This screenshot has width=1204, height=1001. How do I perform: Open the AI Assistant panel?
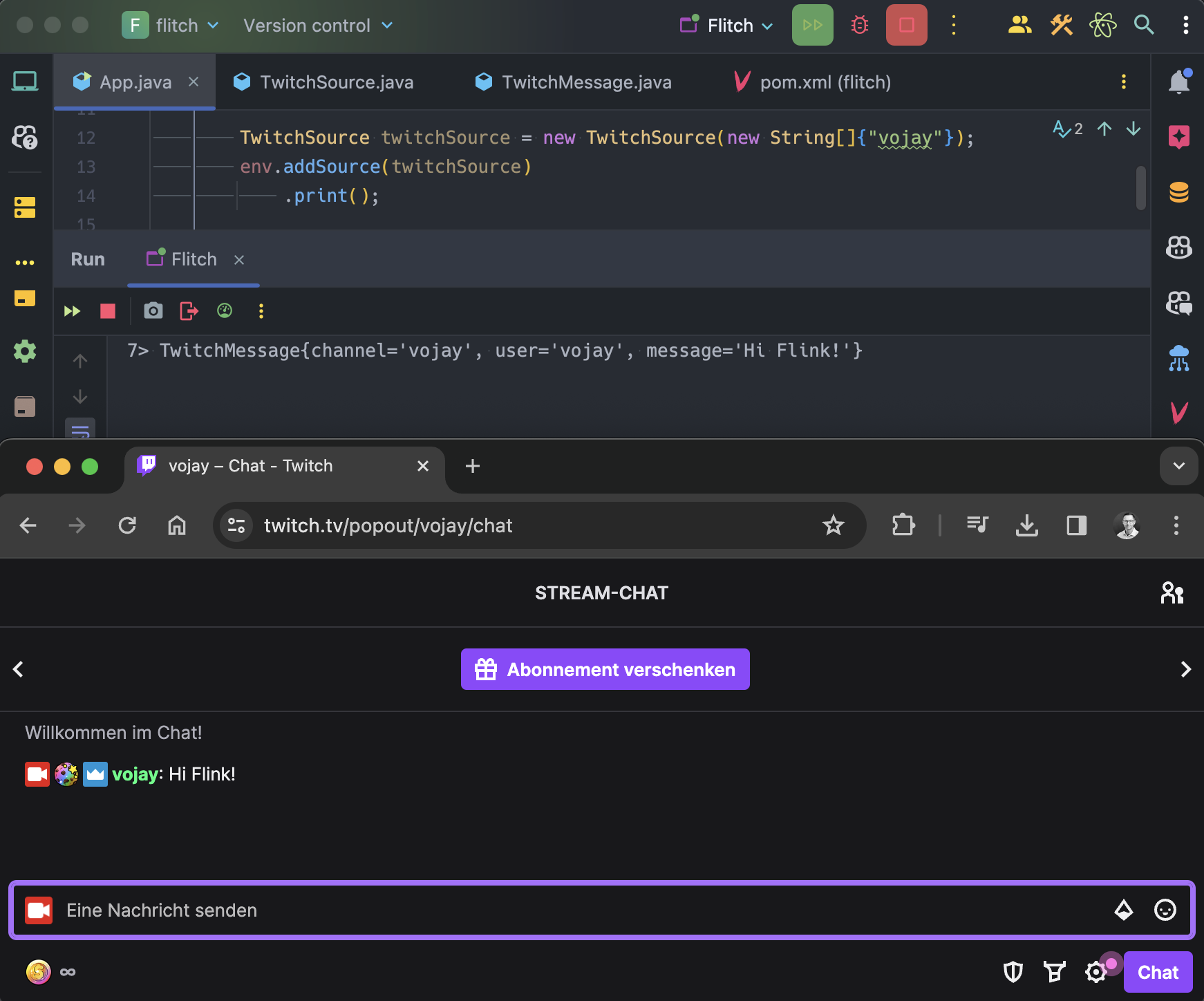1181,137
